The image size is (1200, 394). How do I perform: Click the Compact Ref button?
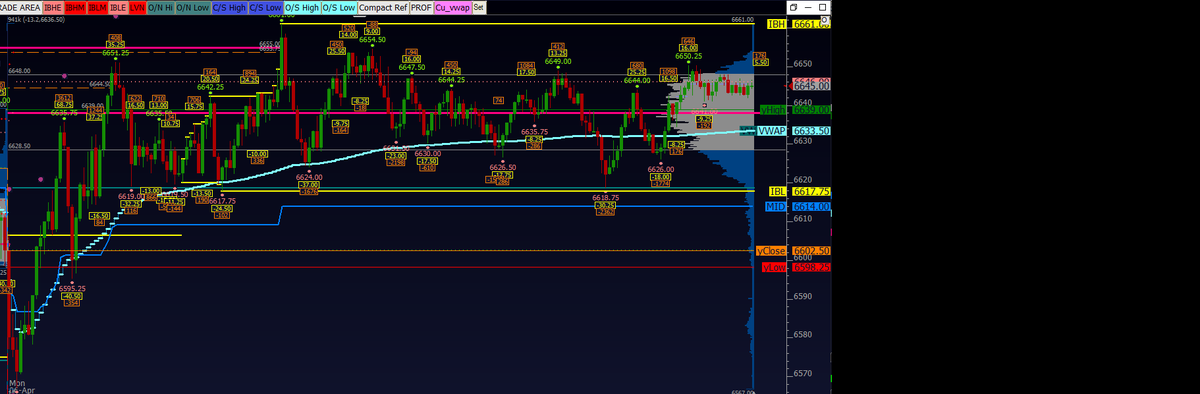pyautogui.click(x=383, y=7)
